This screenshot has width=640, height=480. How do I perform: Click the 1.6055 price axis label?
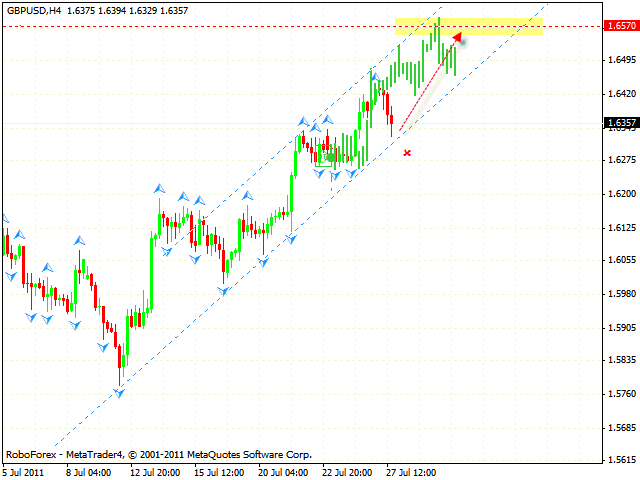[622, 260]
